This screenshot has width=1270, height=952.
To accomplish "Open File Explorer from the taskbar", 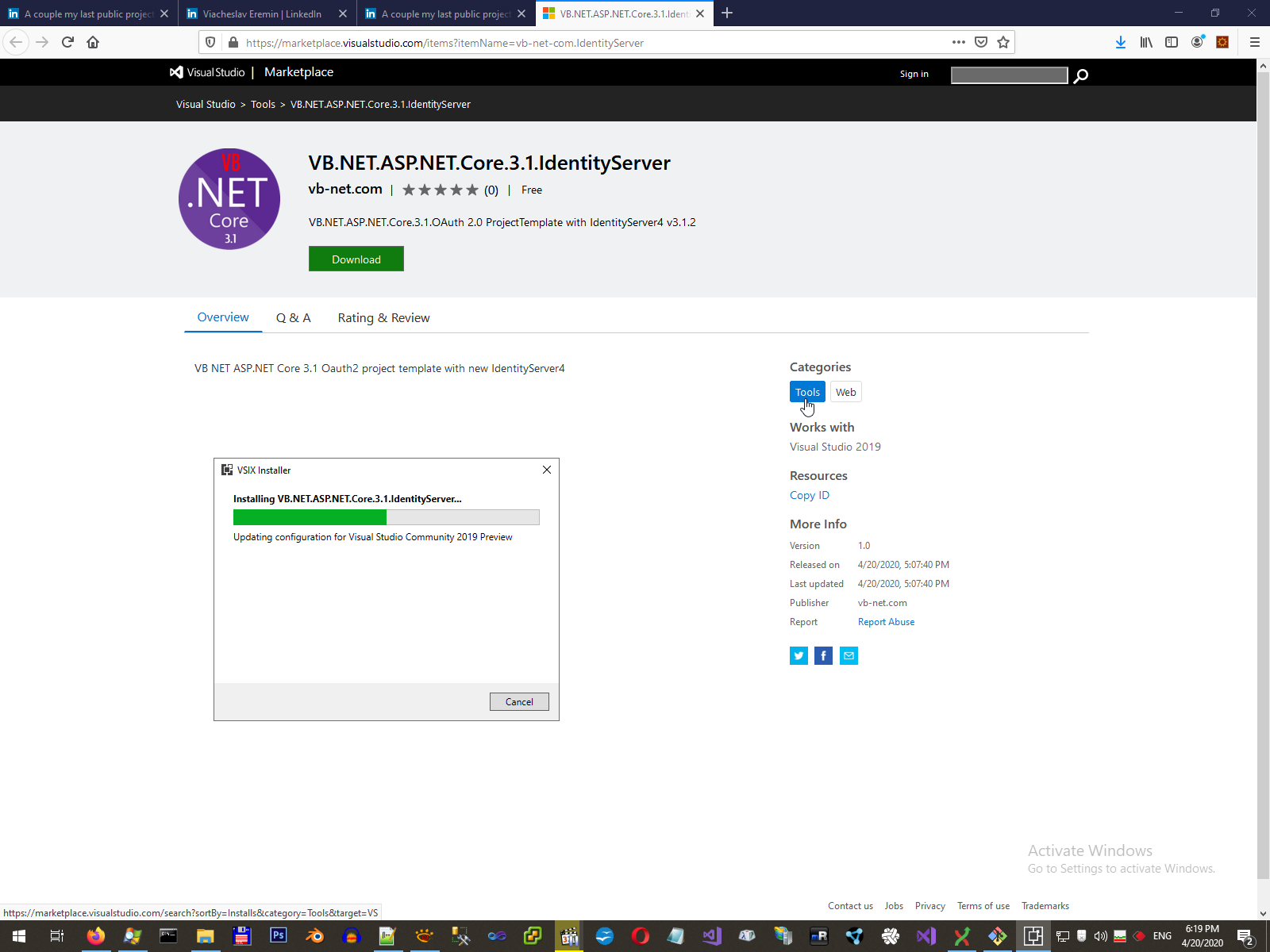I will coord(205,936).
